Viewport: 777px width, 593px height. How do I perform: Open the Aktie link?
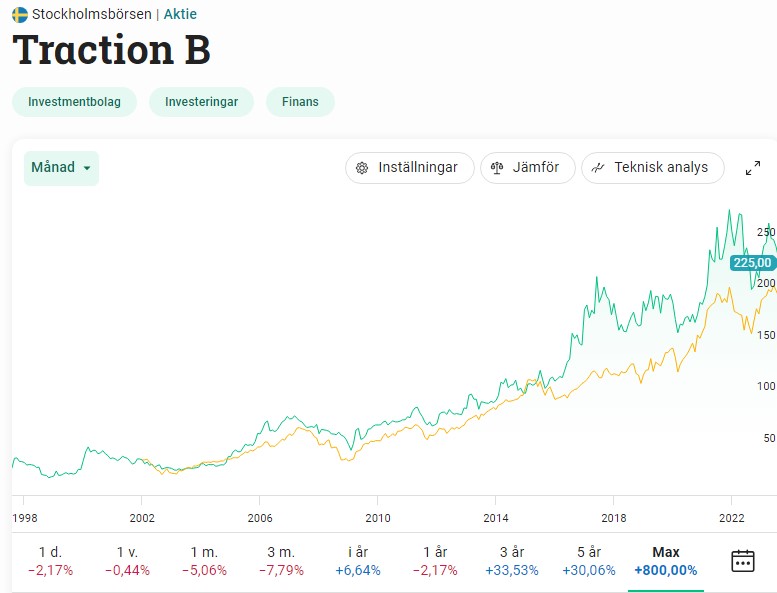[180, 15]
